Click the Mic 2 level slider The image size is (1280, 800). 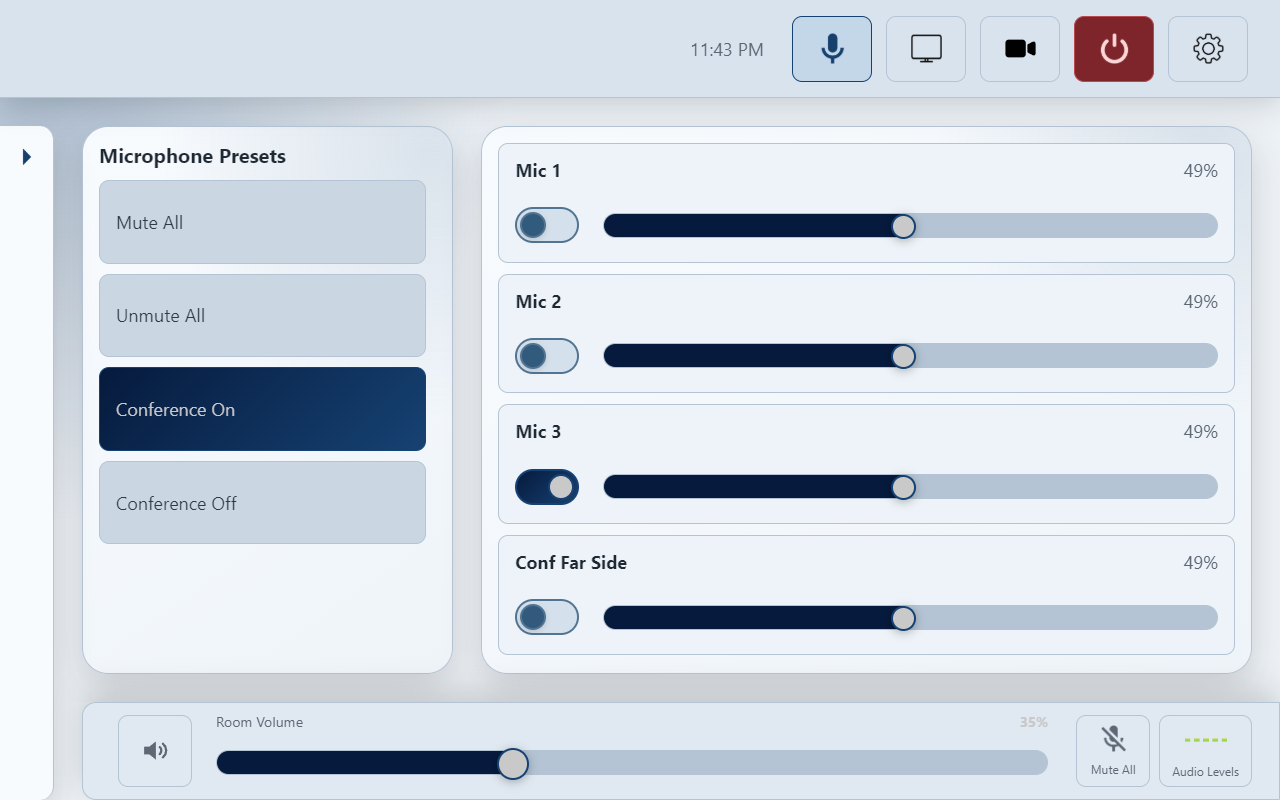(911, 356)
